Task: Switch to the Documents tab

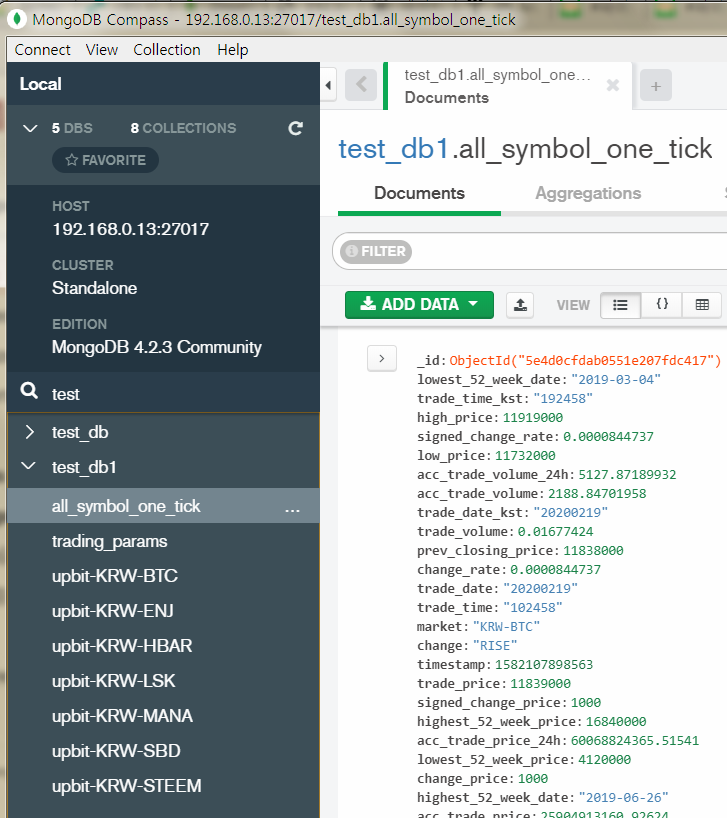Action: point(419,193)
